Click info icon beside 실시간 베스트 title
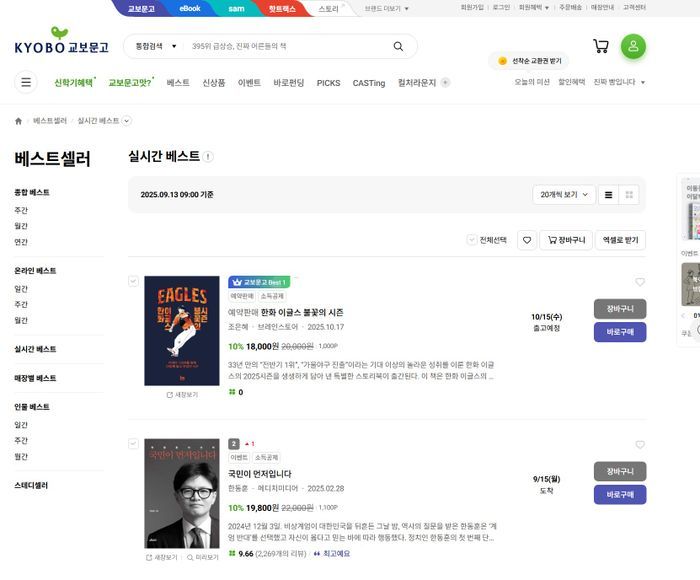 (208, 157)
